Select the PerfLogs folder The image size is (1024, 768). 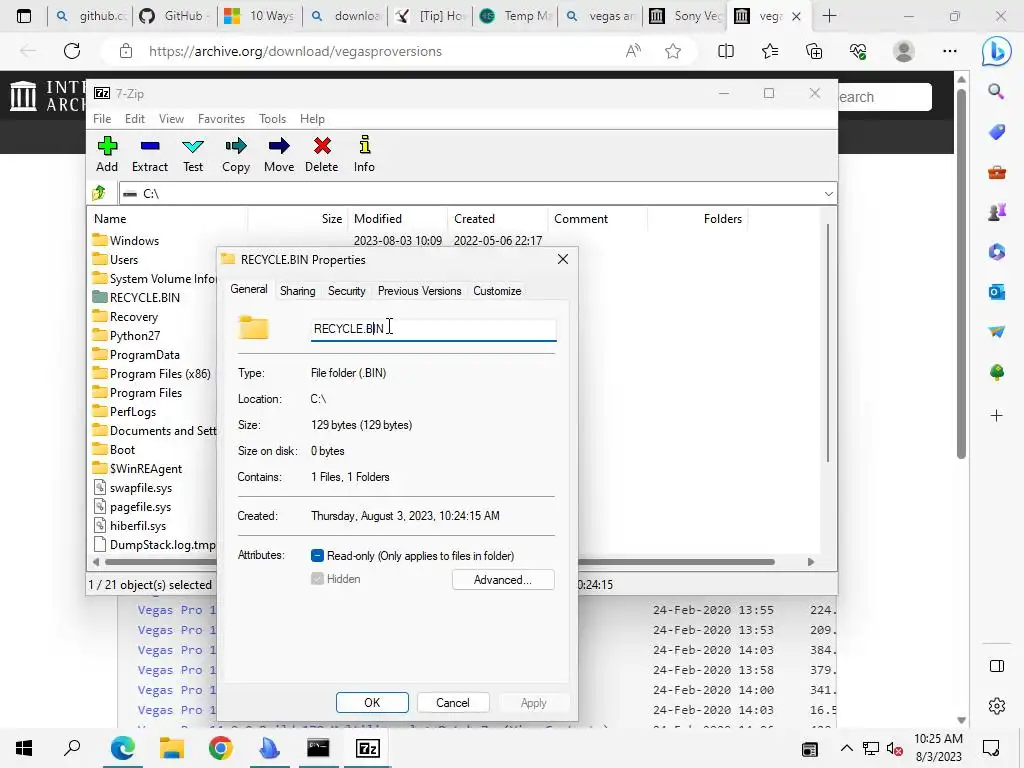click(133, 412)
